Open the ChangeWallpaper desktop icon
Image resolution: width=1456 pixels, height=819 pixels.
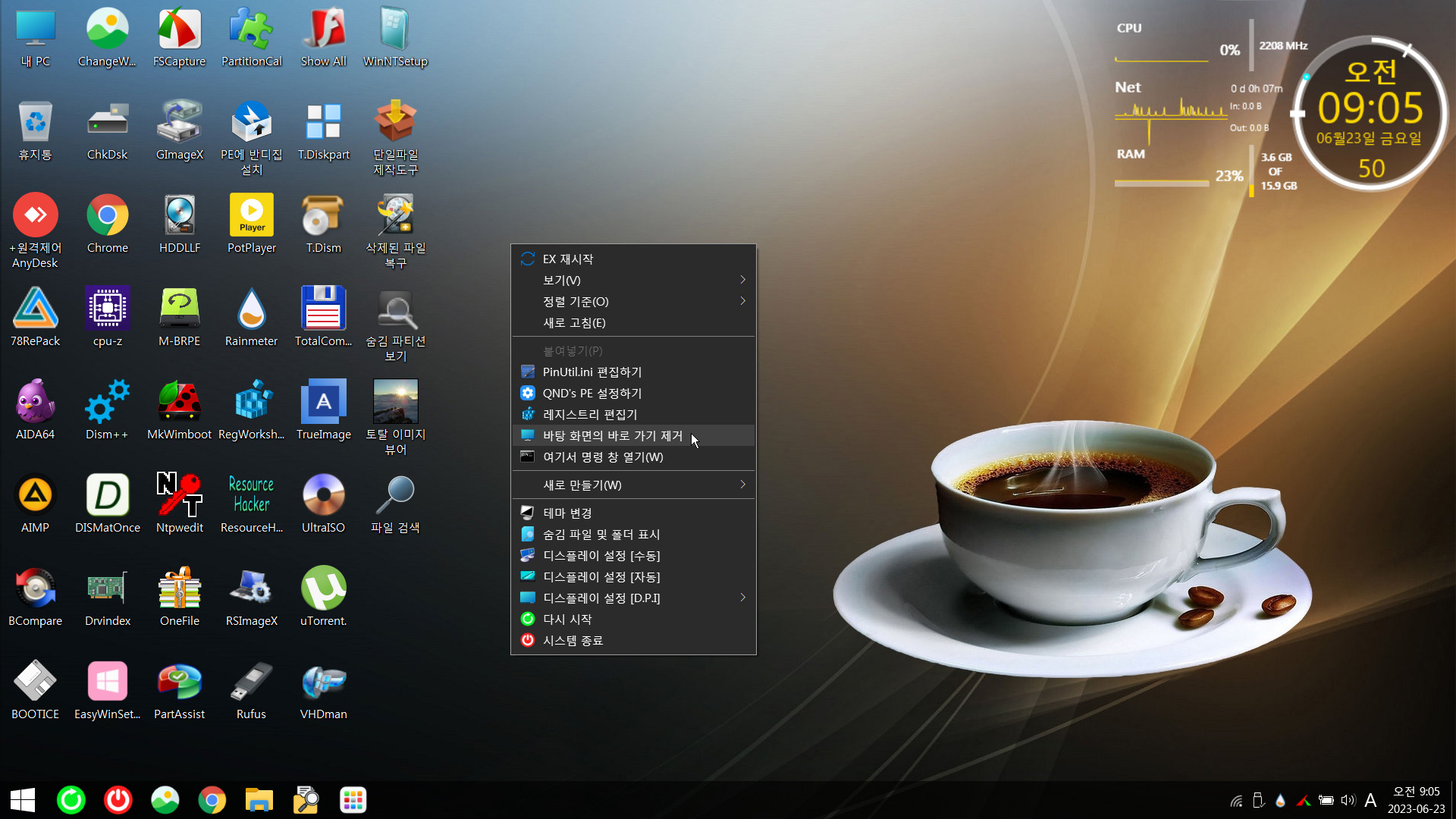coord(107,38)
